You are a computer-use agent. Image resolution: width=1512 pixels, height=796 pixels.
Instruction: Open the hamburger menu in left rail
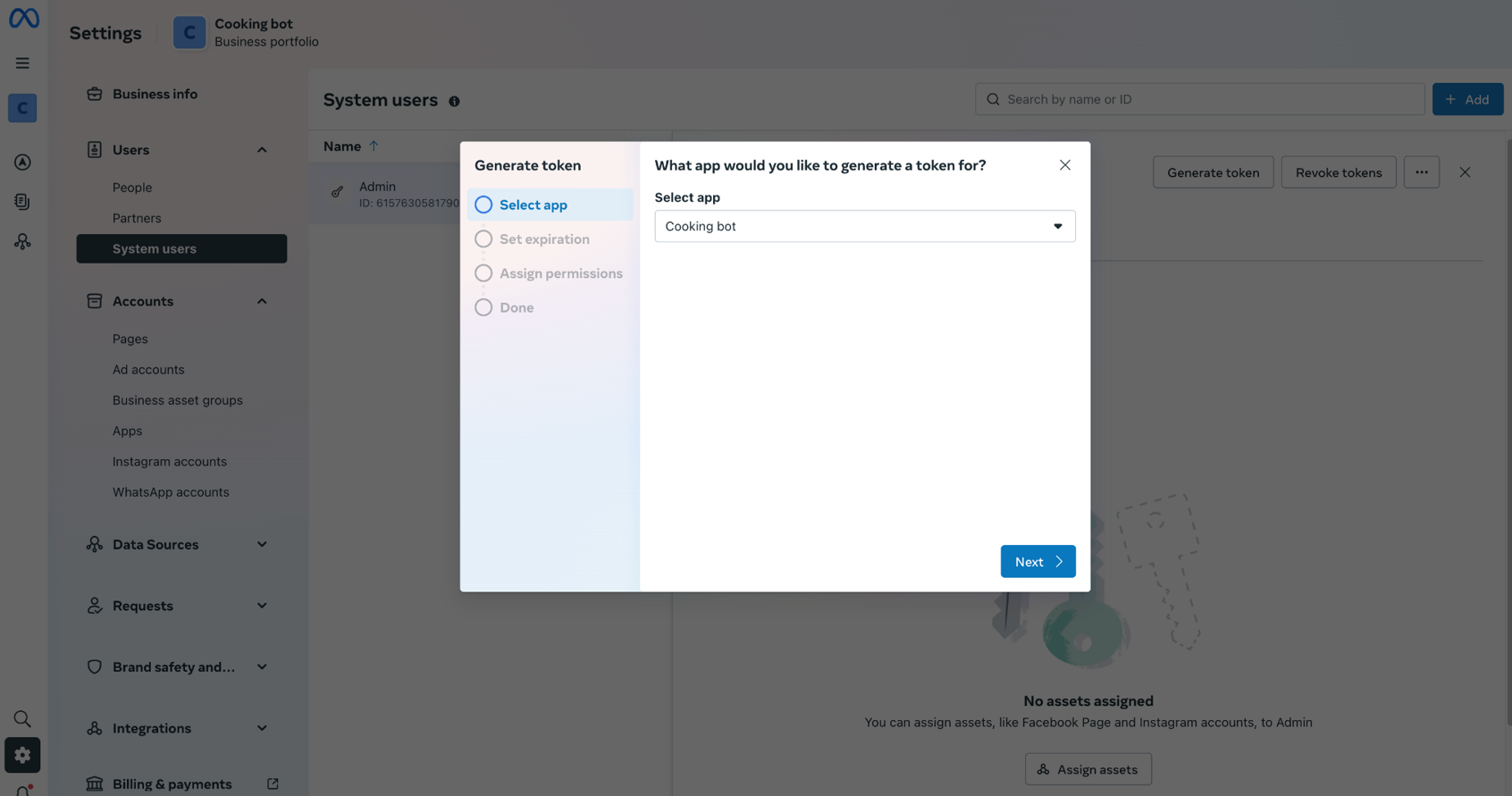(22, 63)
